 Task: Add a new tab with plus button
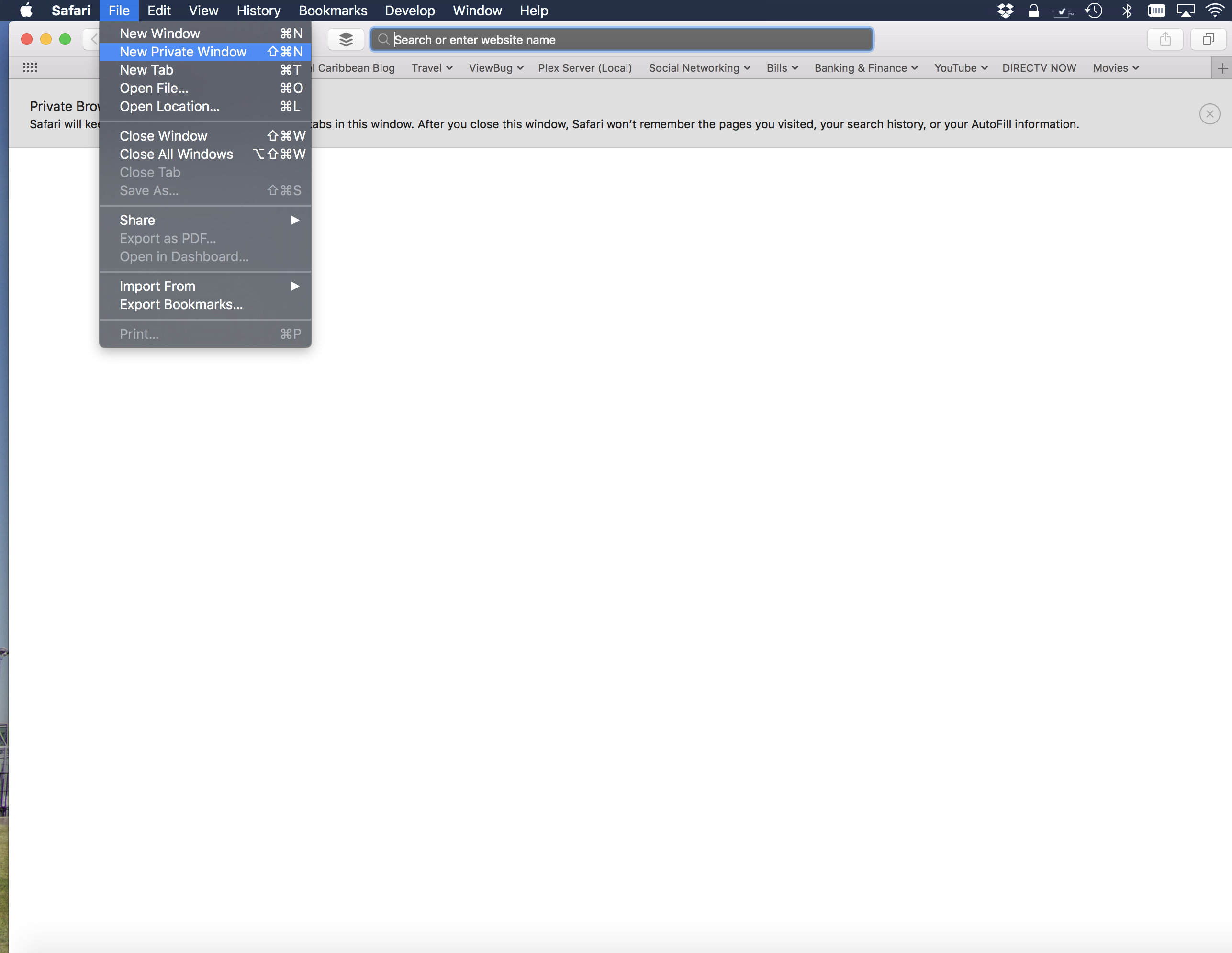pyautogui.click(x=1222, y=68)
